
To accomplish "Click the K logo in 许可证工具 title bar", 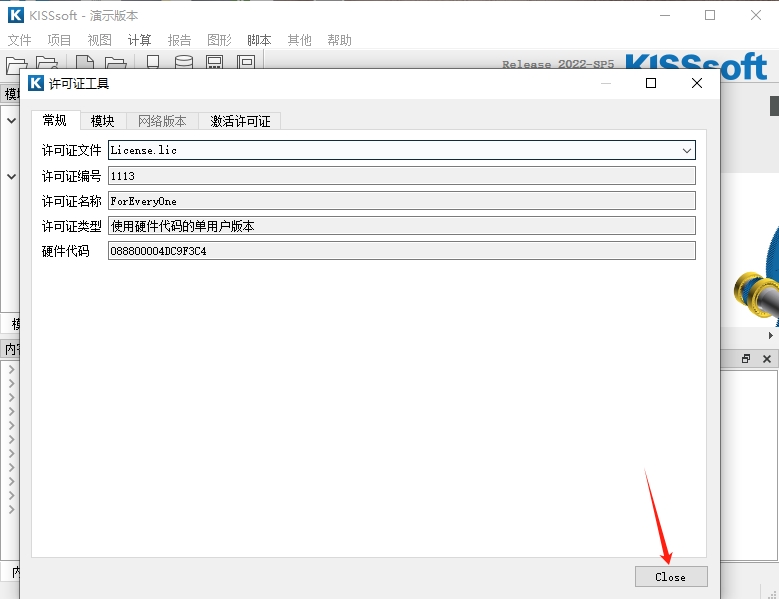I will pos(36,83).
